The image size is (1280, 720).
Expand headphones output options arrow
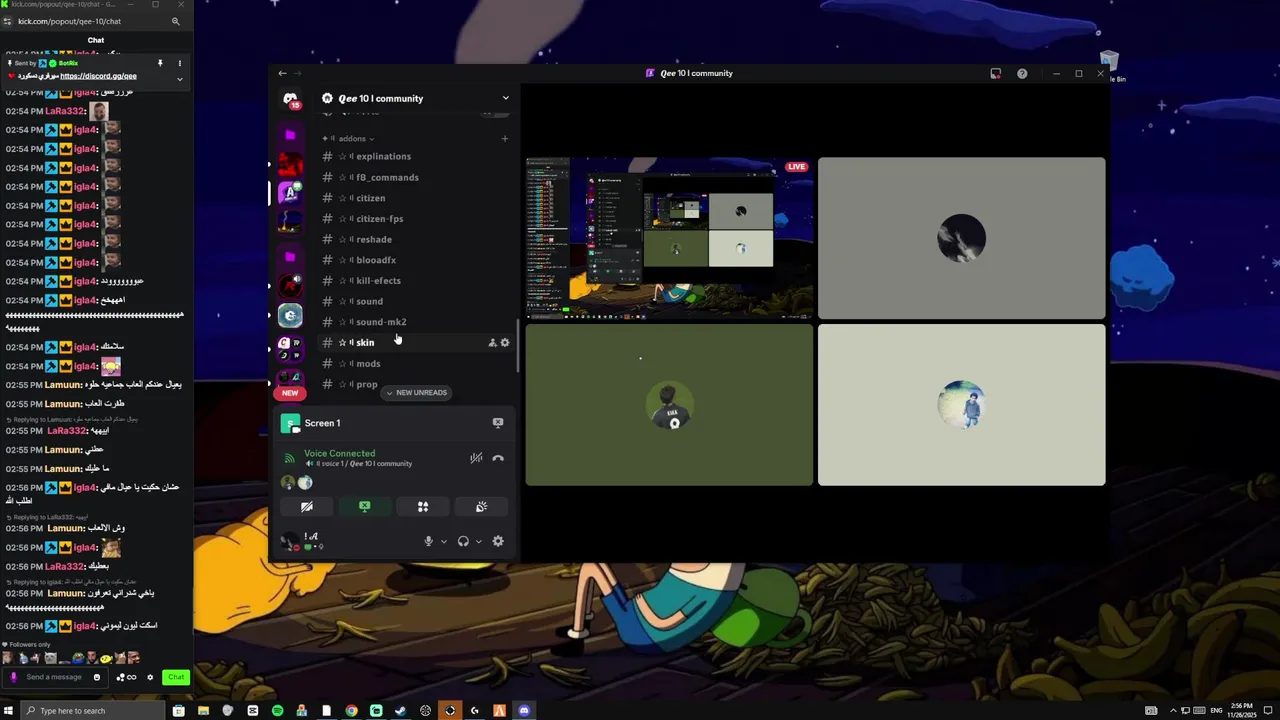pos(478,541)
